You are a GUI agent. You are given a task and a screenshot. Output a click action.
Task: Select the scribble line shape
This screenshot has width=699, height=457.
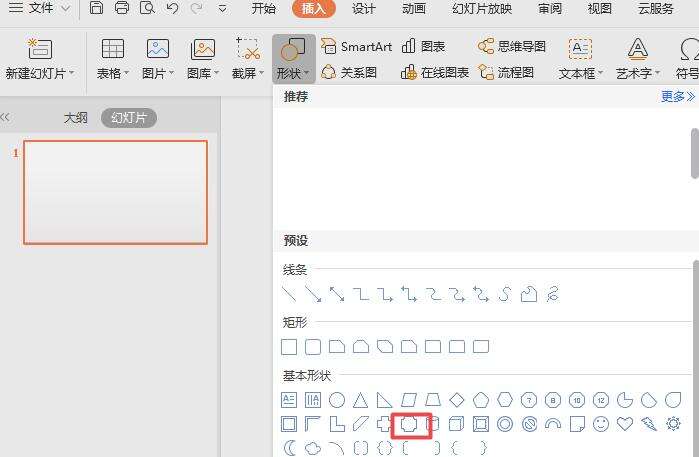coord(553,294)
